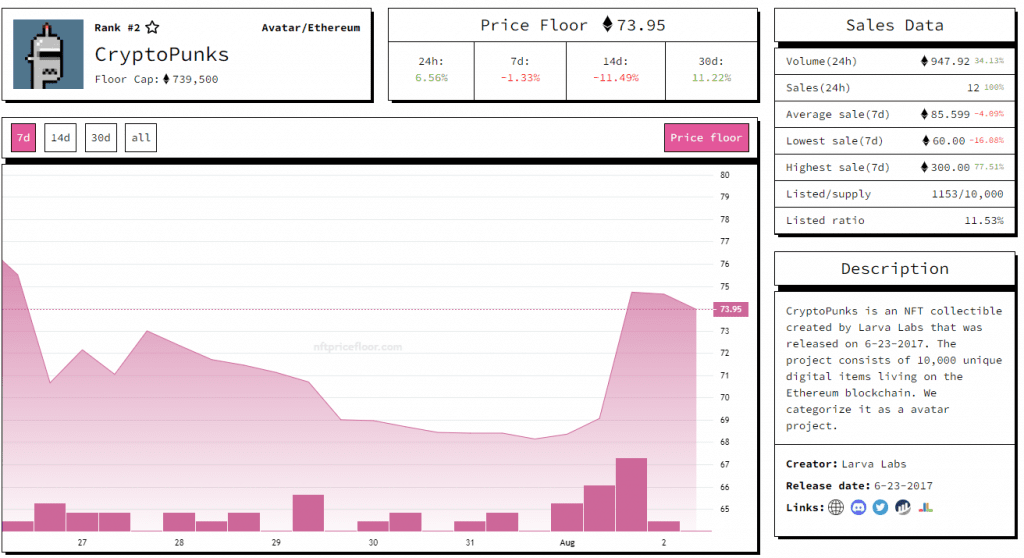Toggle the Price floor chart button
This screenshot has height=558, width=1024.
(x=706, y=138)
